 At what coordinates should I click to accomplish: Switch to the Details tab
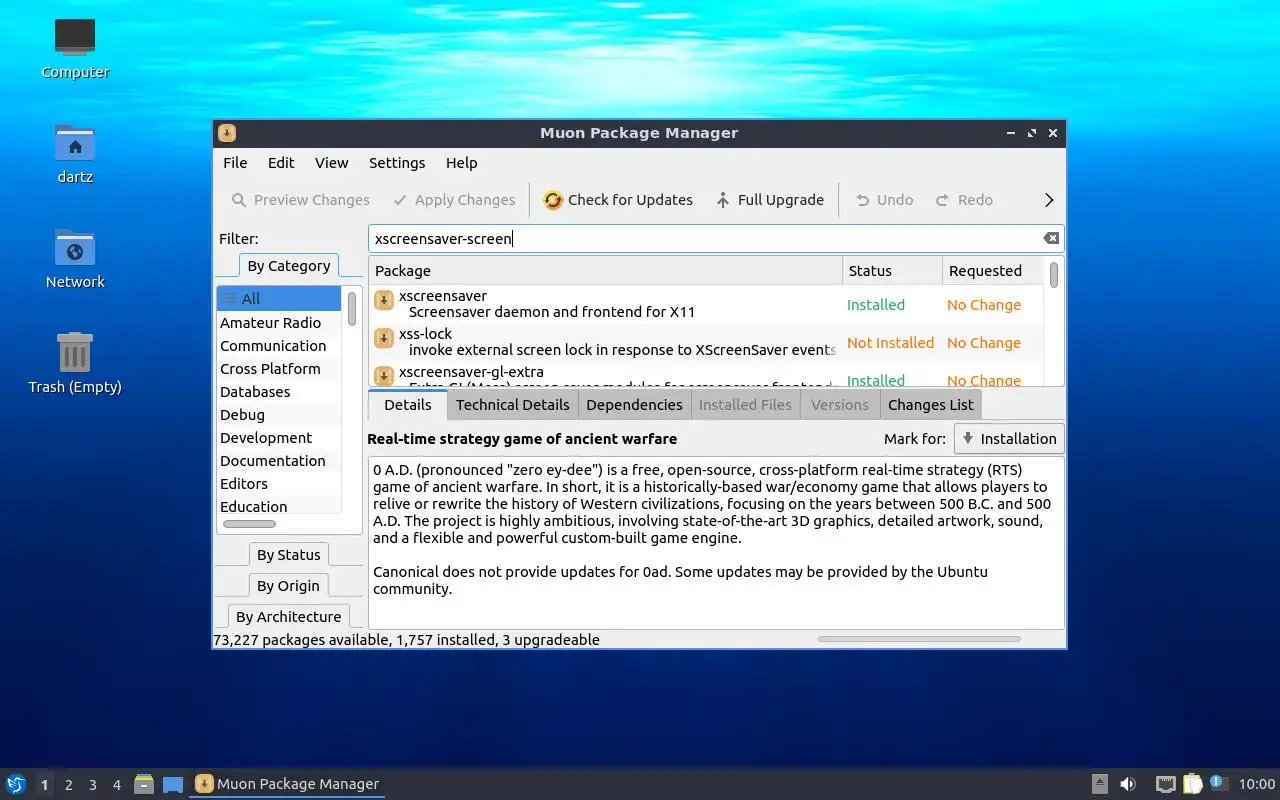click(x=407, y=404)
